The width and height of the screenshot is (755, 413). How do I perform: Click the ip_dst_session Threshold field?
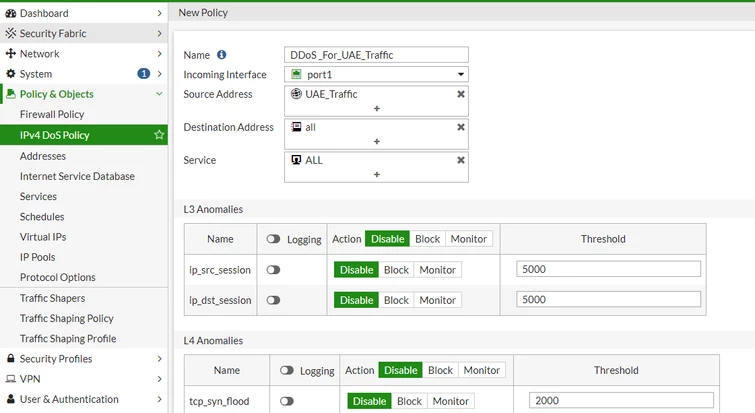pos(608,299)
